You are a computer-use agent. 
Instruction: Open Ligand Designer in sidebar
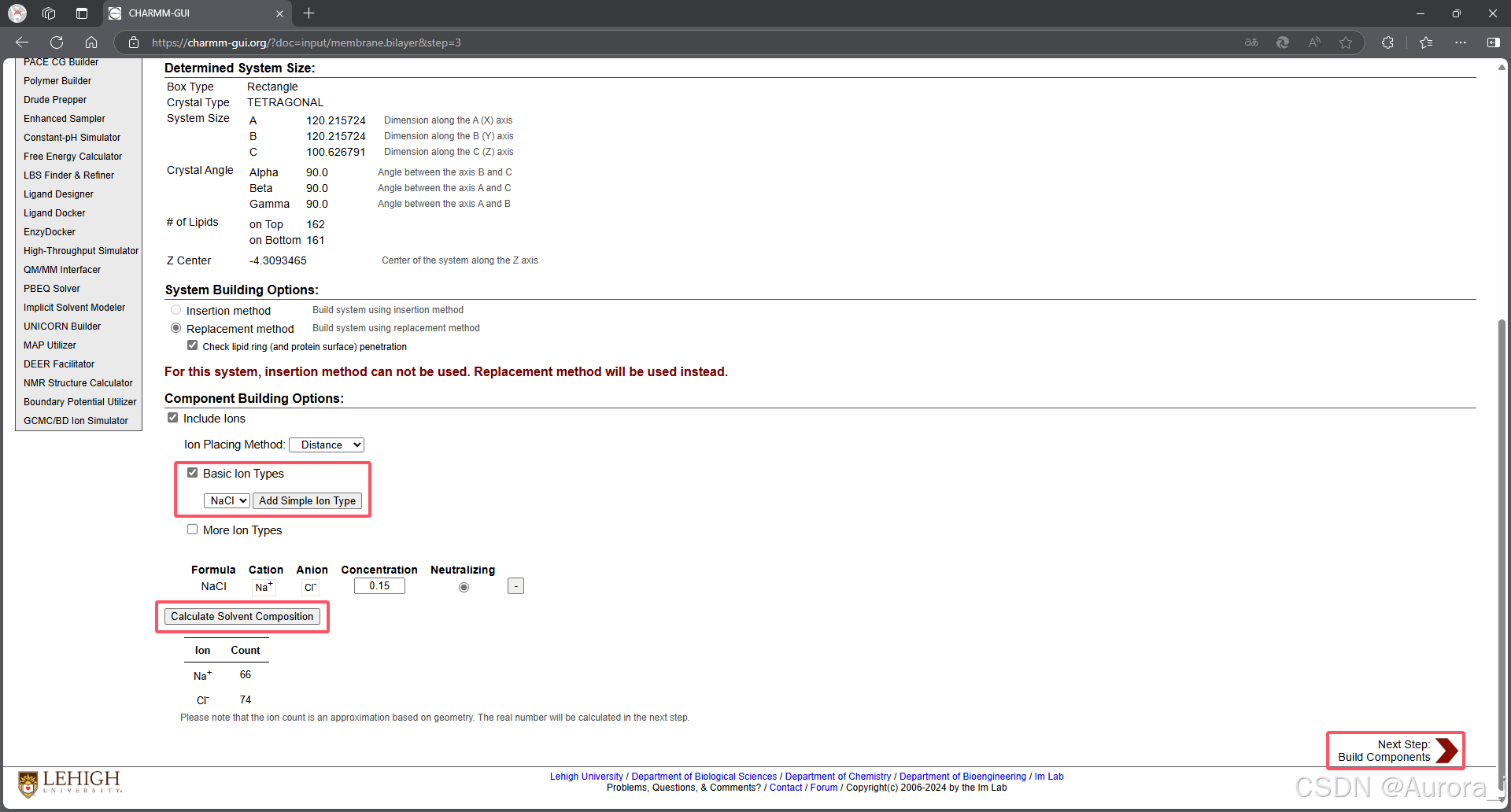tap(58, 194)
